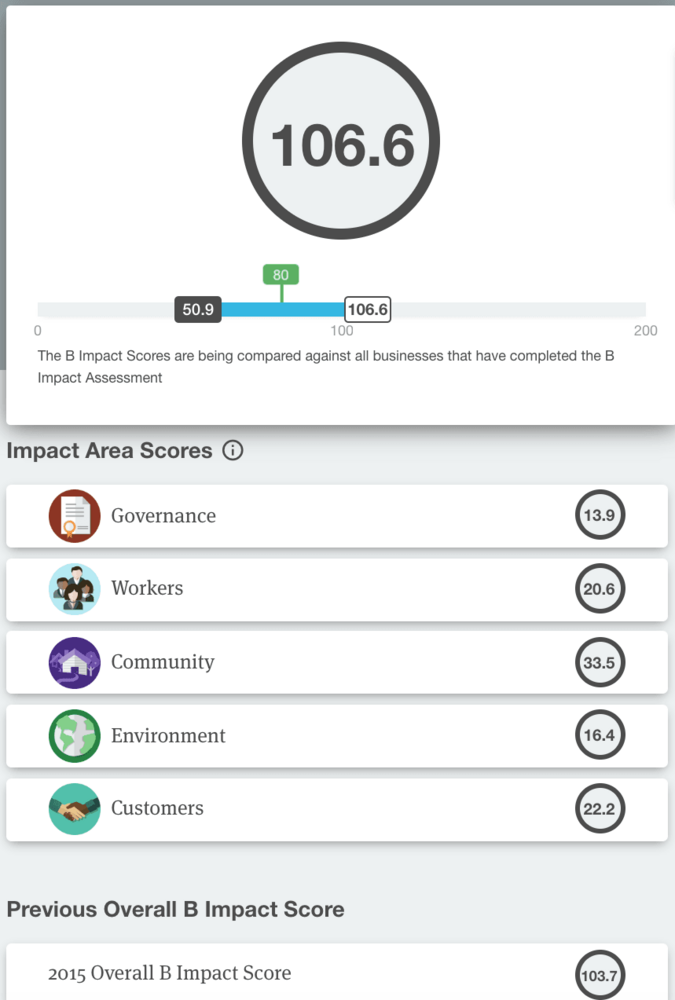Click the 103.7 previous score badge

coord(600,976)
